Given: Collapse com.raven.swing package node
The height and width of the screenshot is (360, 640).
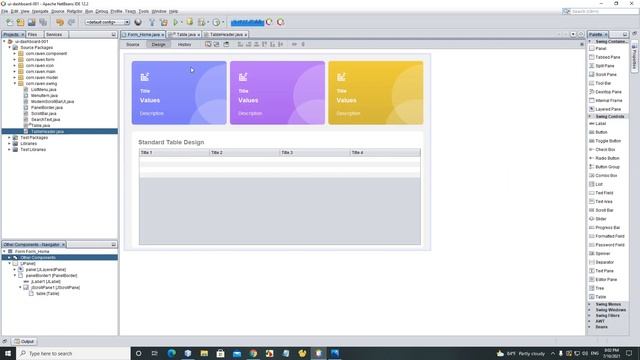Looking at the screenshot, I should pos(15,83).
